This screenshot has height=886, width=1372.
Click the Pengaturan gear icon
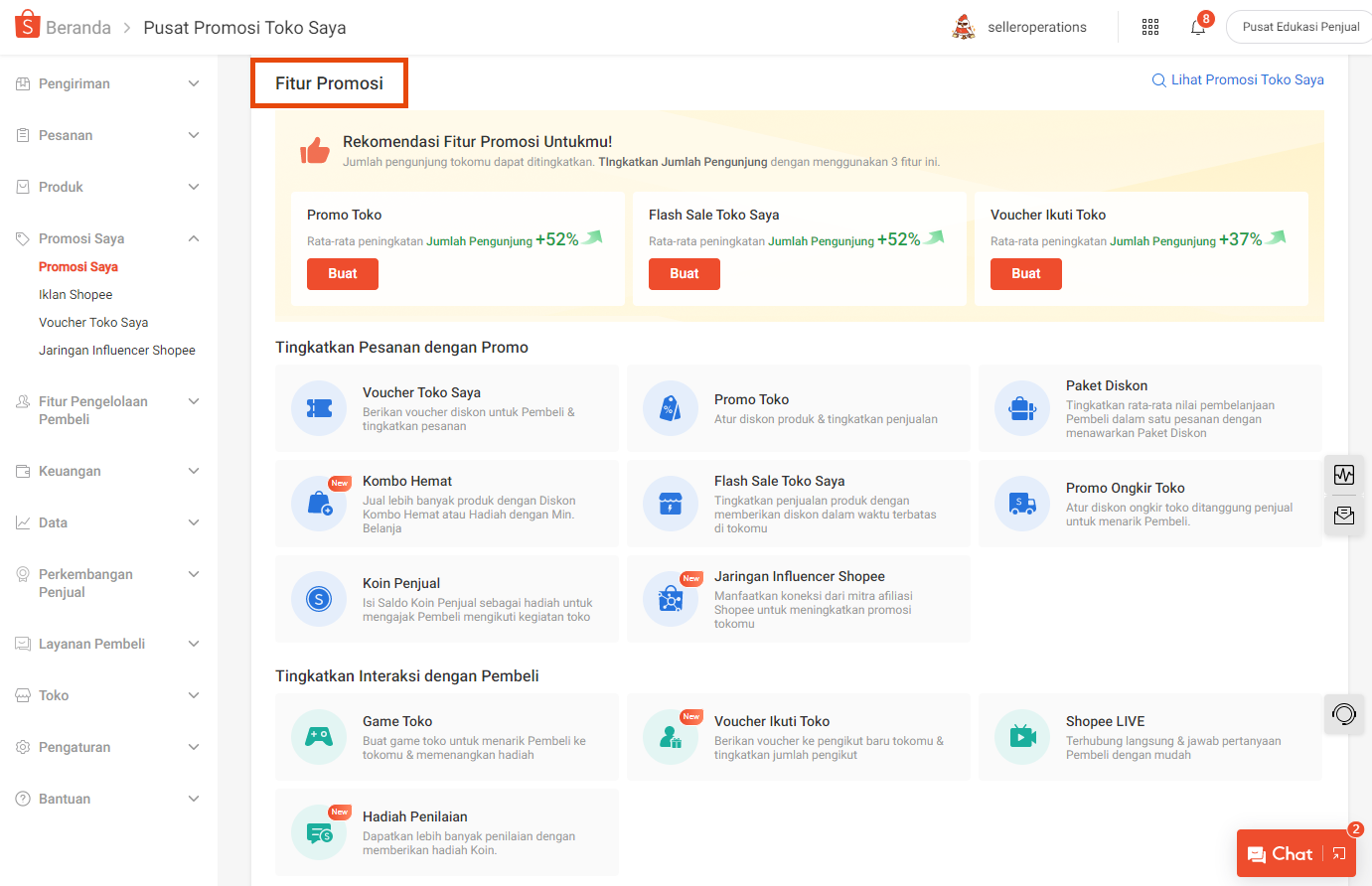[23, 747]
